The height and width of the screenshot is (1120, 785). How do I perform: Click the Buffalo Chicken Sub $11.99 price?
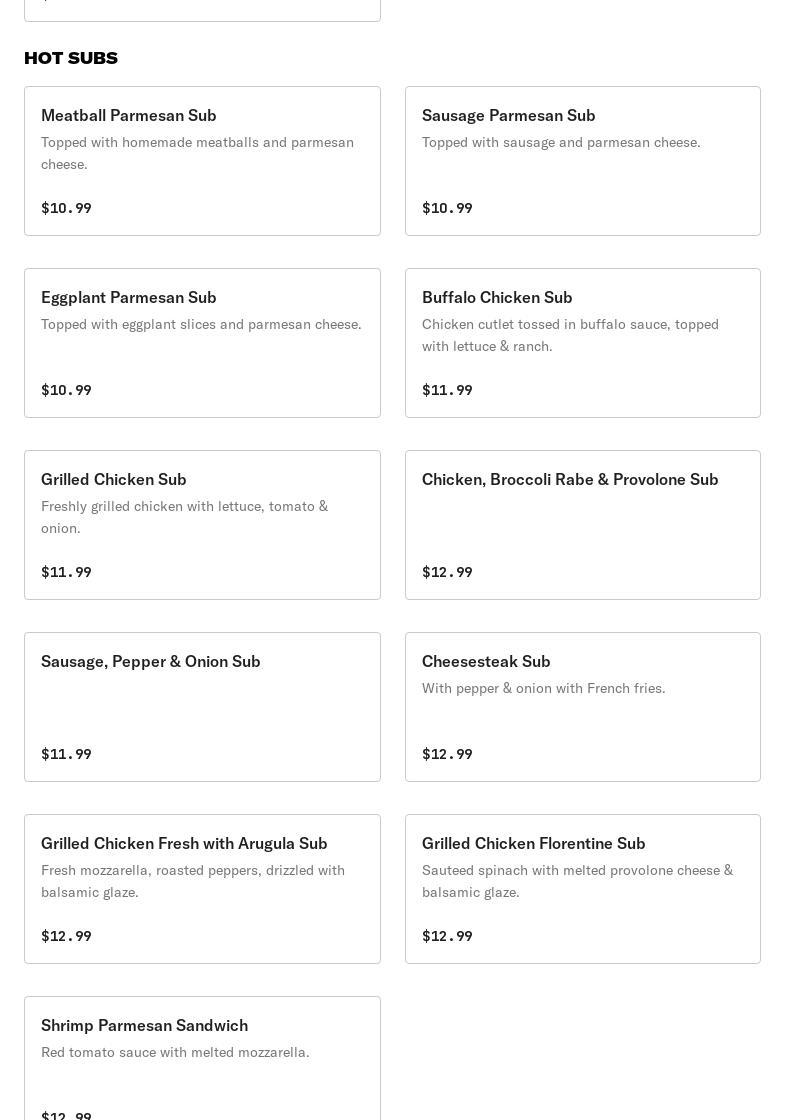click(x=447, y=390)
